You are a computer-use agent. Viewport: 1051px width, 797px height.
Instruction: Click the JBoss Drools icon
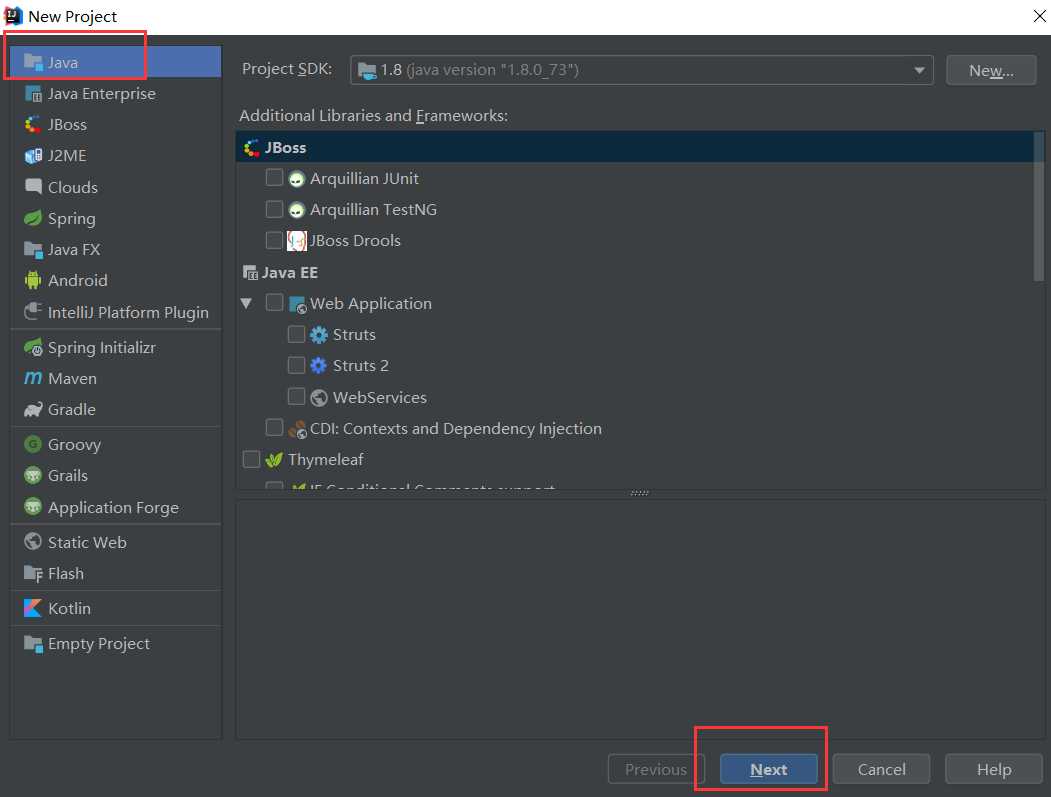click(x=297, y=241)
